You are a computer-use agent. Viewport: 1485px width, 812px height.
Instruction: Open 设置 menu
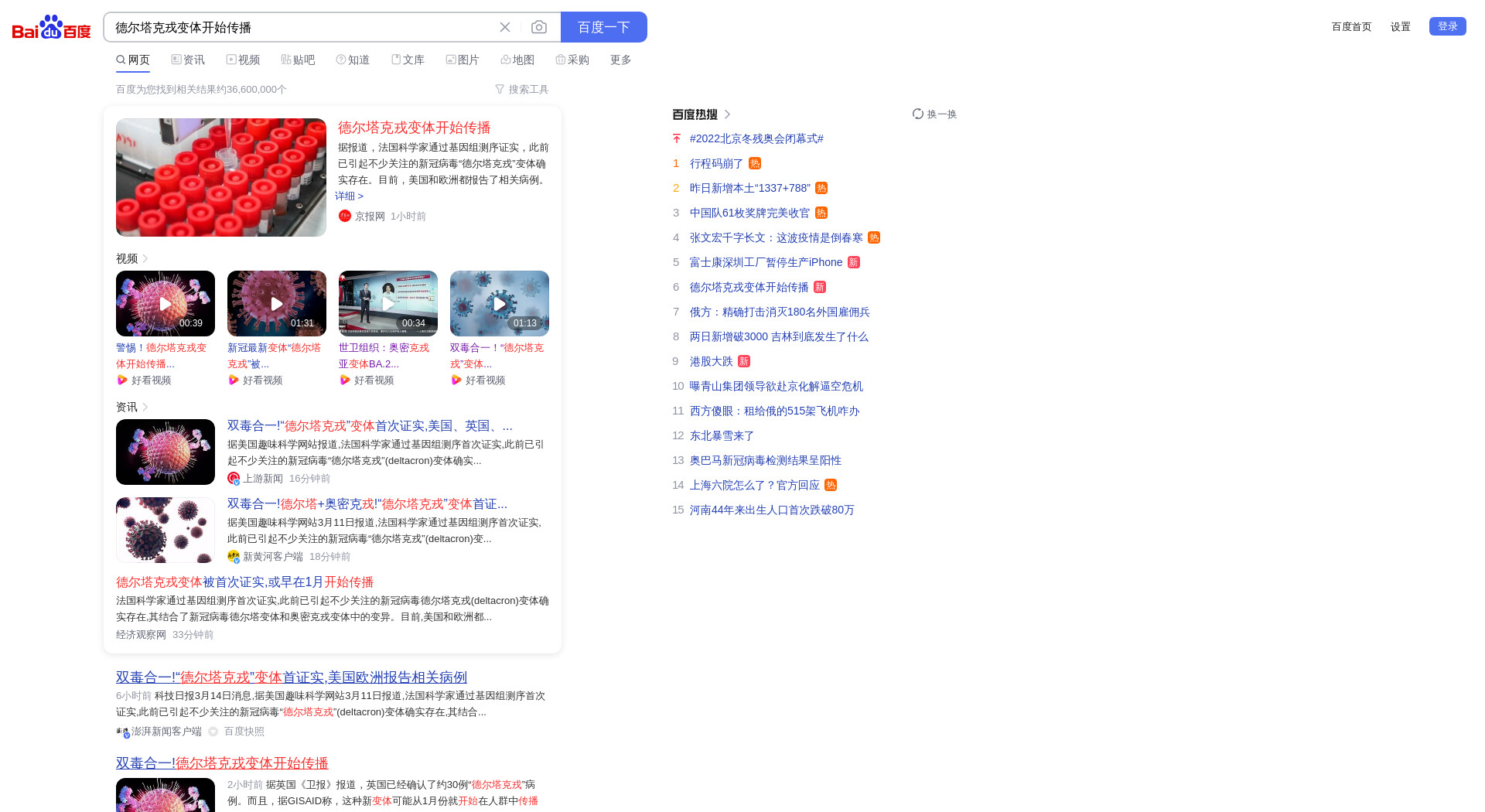1401,27
